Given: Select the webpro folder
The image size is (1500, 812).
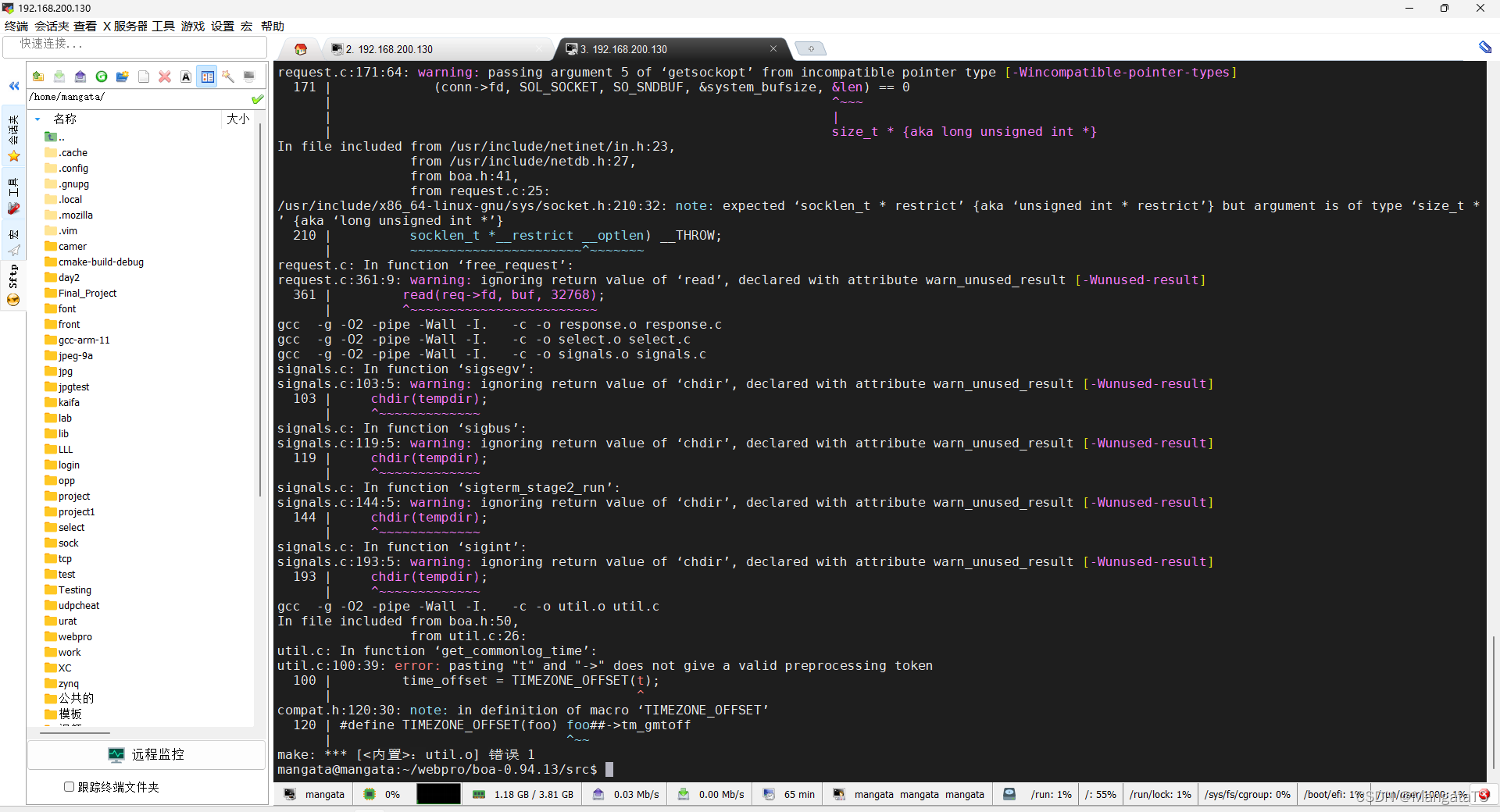Looking at the screenshot, I should tap(69, 636).
